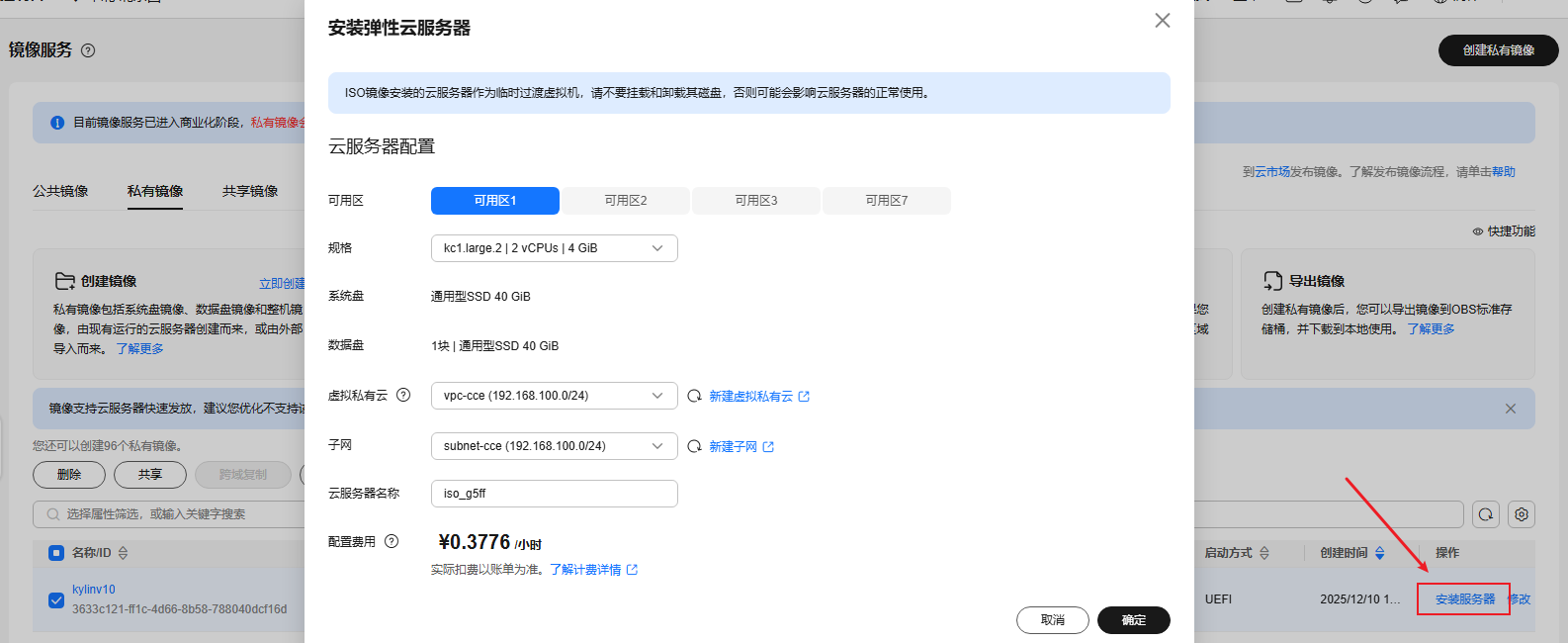Click the help icon beside 镜像服务
The width and height of the screenshot is (1568, 643).
88,50
